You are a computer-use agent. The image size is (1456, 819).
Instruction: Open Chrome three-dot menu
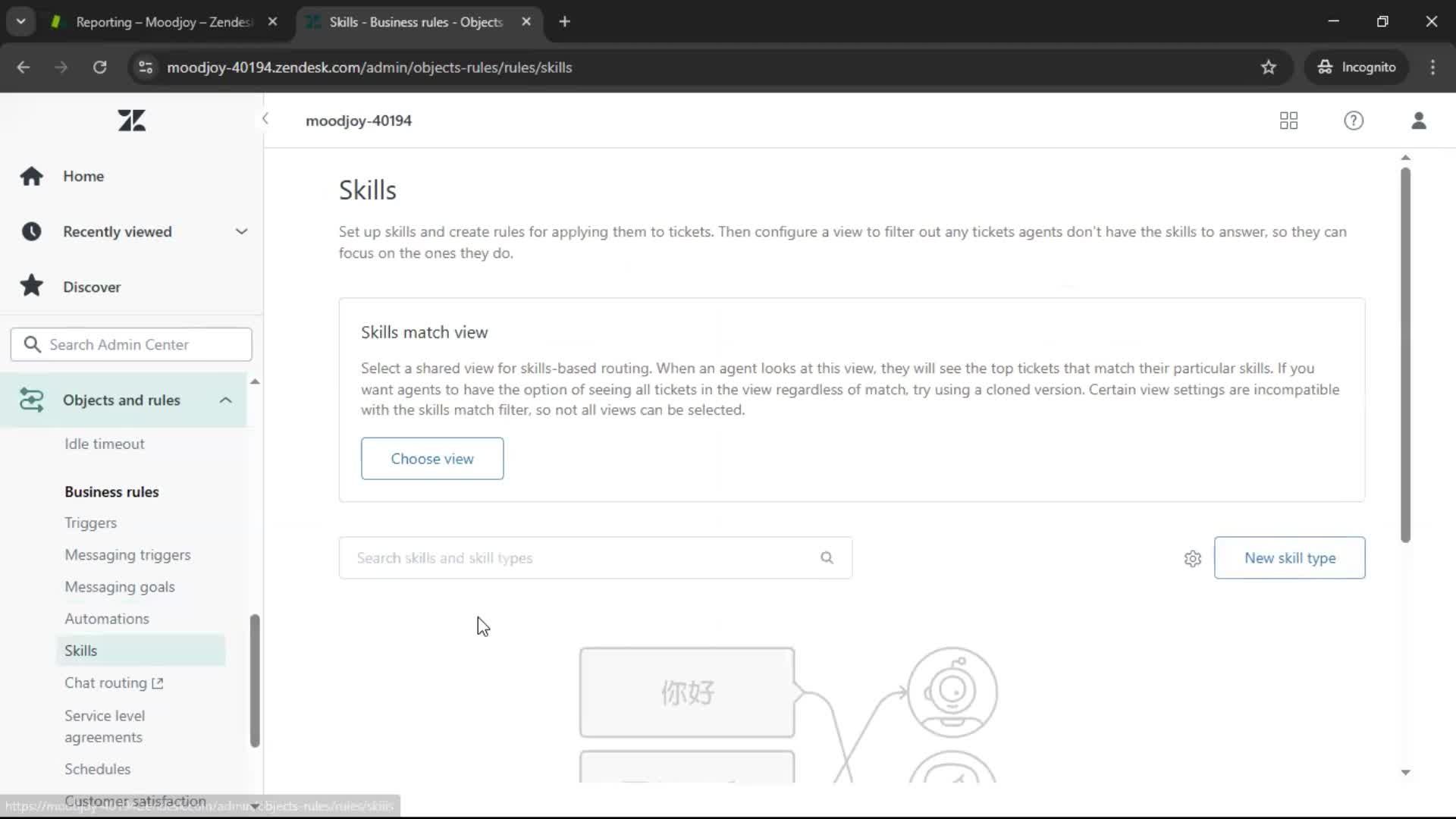[x=1432, y=67]
